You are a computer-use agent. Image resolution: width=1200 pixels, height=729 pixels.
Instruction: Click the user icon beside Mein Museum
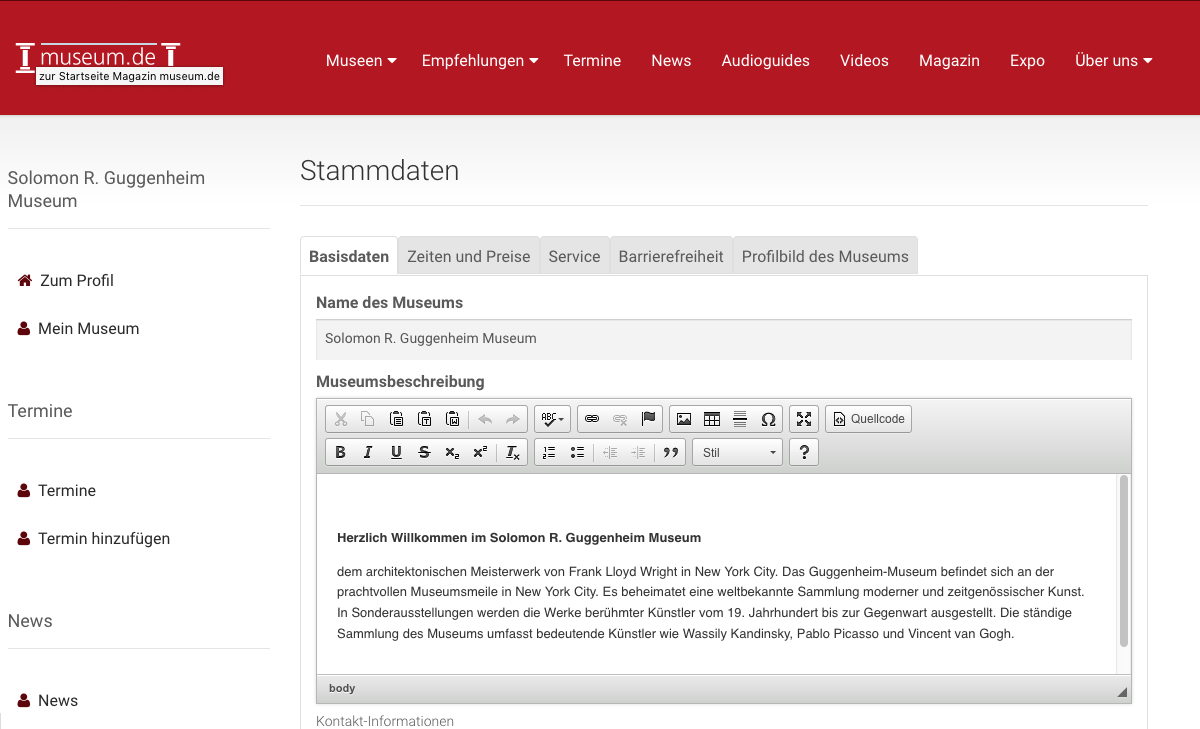(x=24, y=329)
